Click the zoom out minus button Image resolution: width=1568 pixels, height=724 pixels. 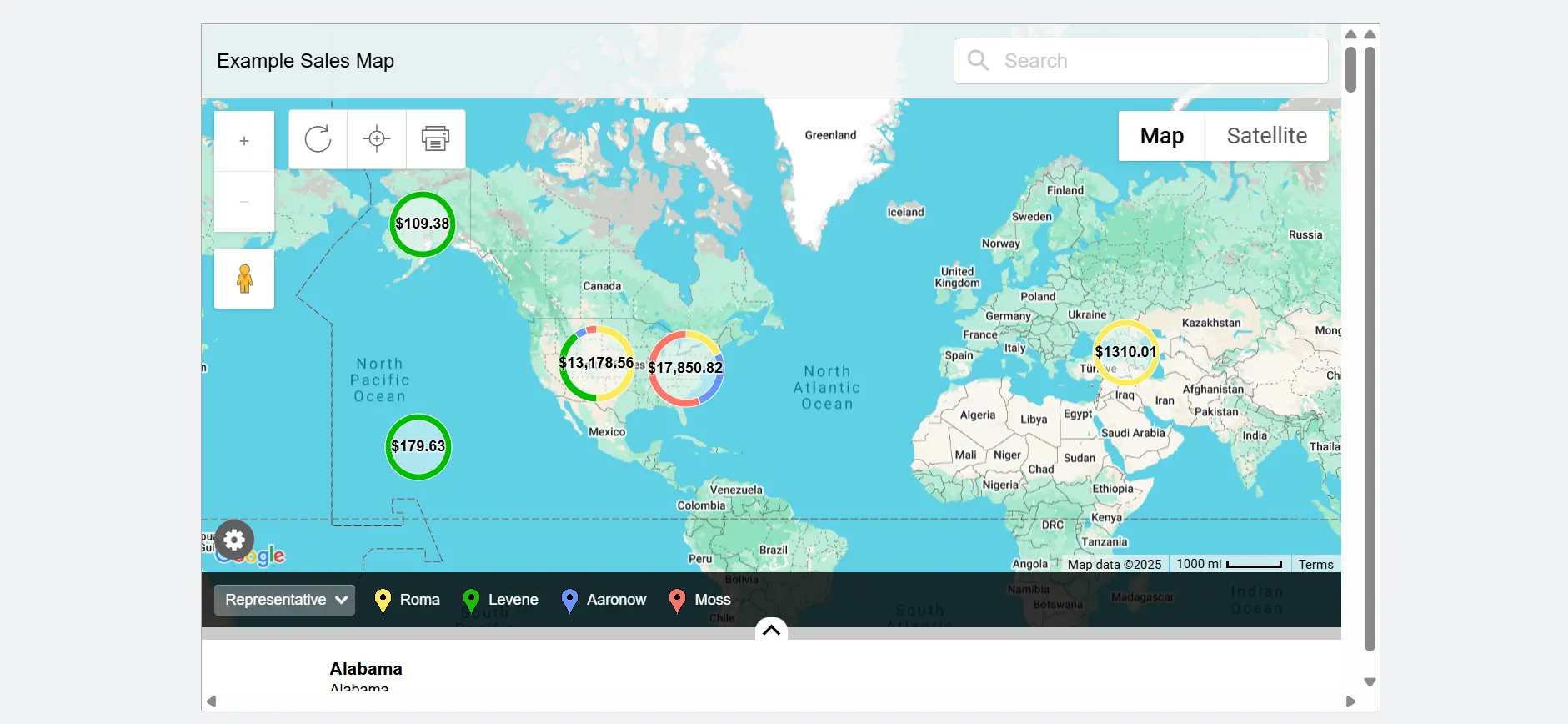(x=244, y=202)
